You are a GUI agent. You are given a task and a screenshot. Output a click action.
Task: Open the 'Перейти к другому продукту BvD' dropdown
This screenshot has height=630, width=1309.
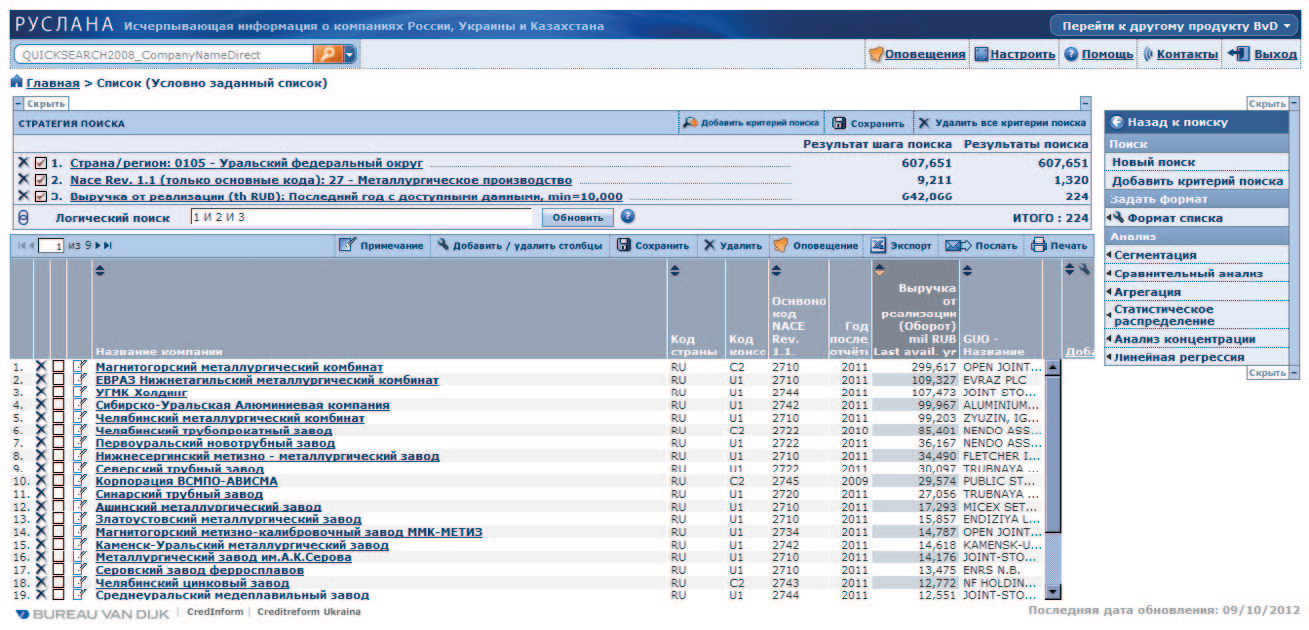(x=1174, y=26)
